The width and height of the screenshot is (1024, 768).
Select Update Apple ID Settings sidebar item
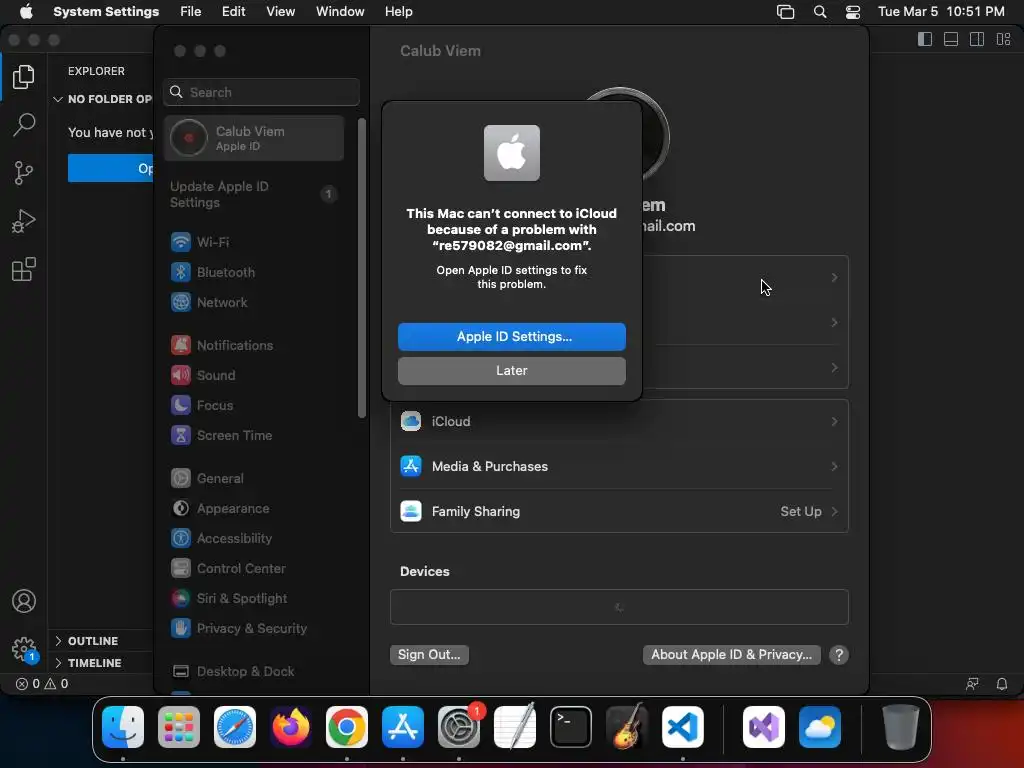pyautogui.click(x=254, y=194)
